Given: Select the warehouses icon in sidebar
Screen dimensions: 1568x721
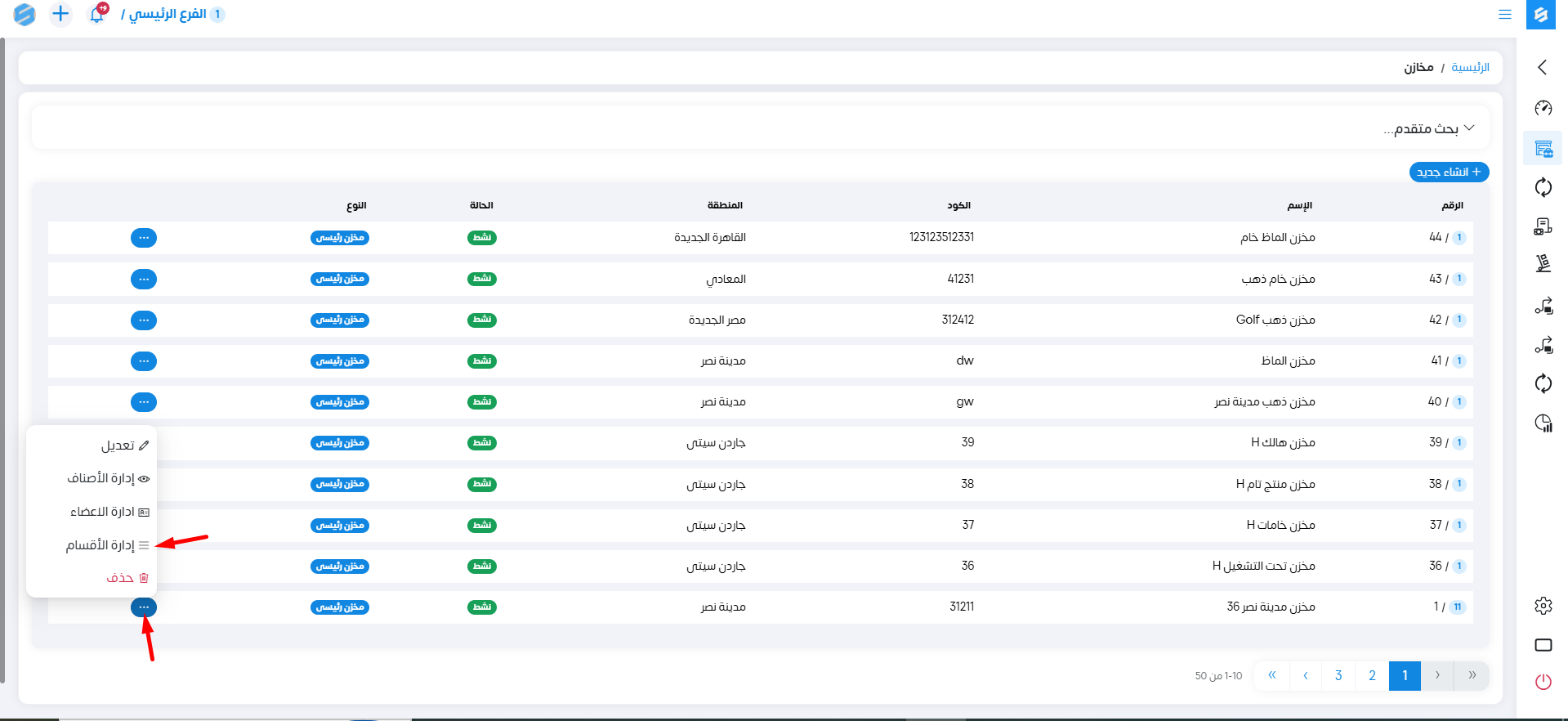Looking at the screenshot, I should (1543, 149).
